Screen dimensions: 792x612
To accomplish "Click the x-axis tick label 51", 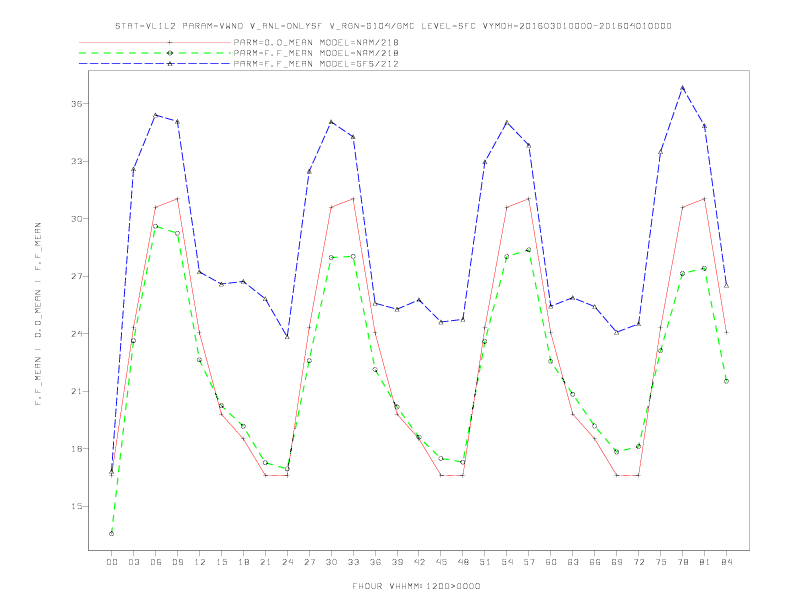I will click(485, 562).
